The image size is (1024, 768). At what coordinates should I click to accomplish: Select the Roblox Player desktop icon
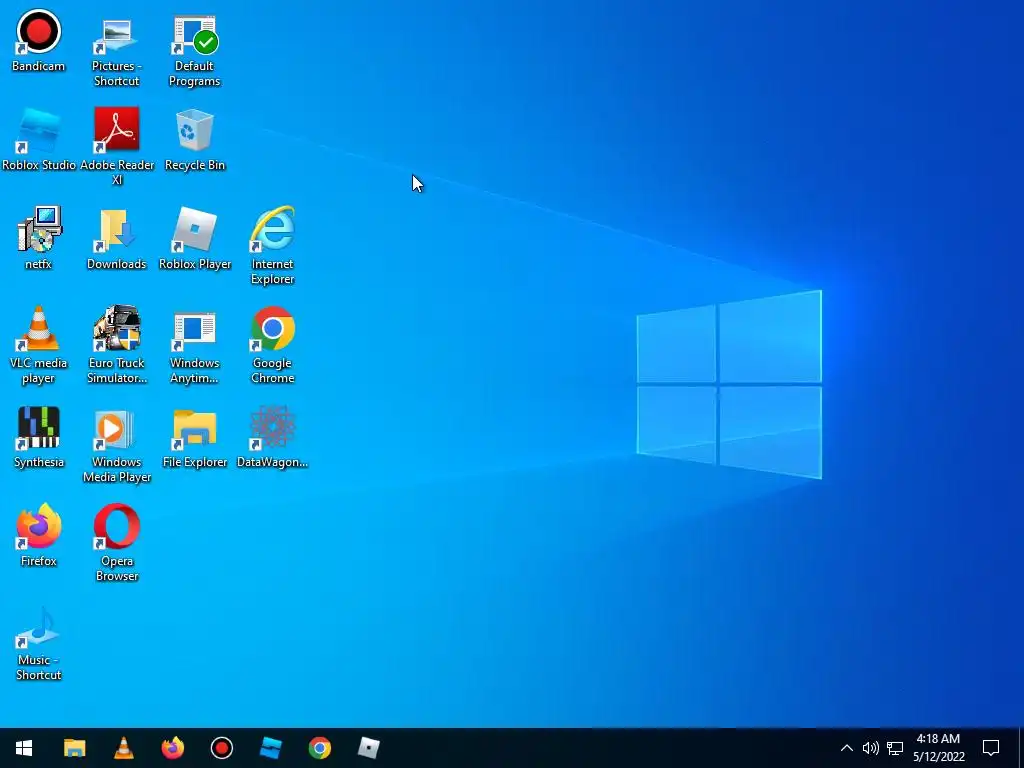click(195, 239)
